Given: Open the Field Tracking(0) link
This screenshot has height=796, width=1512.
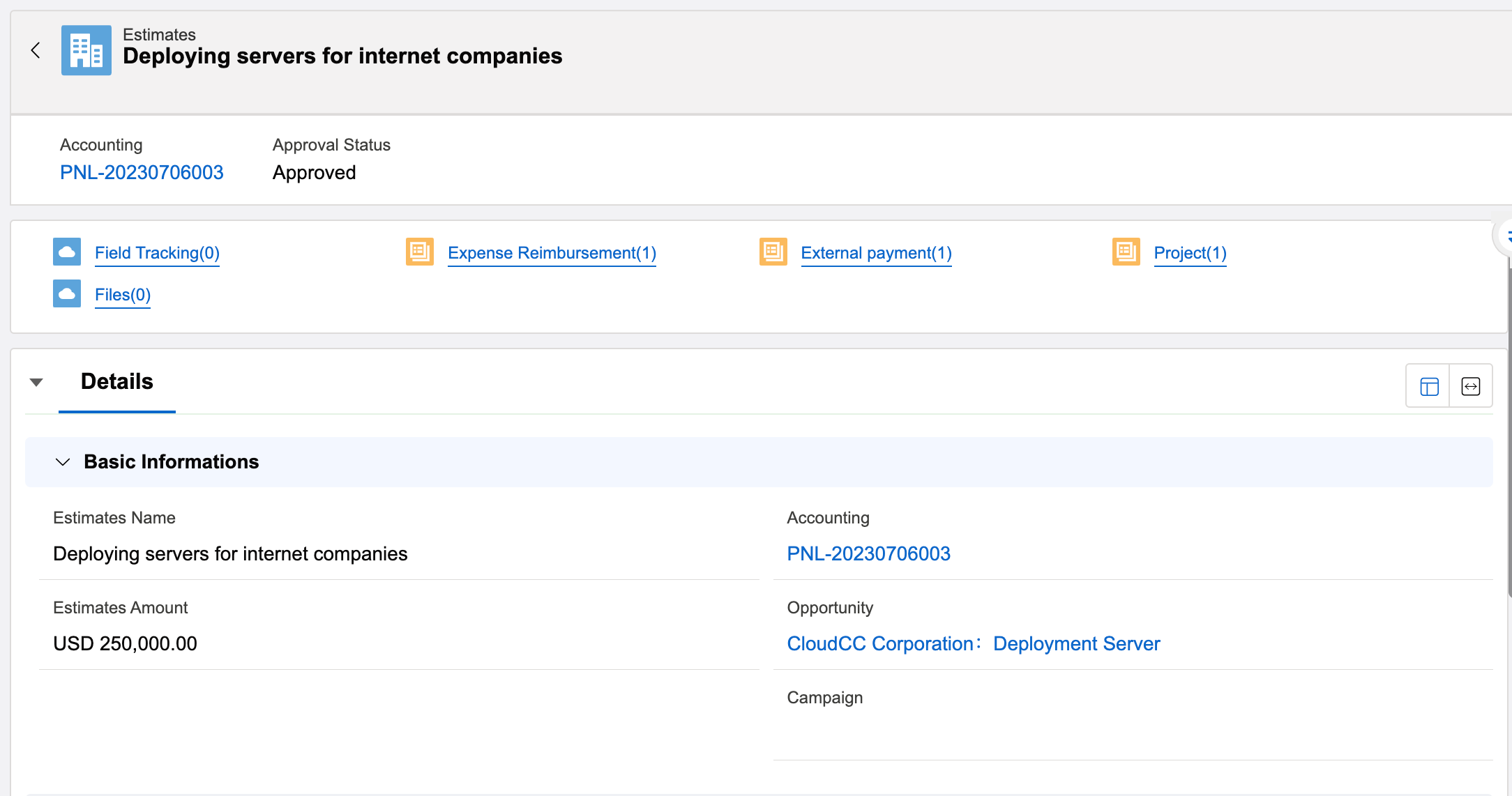Looking at the screenshot, I should click(x=157, y=253).
